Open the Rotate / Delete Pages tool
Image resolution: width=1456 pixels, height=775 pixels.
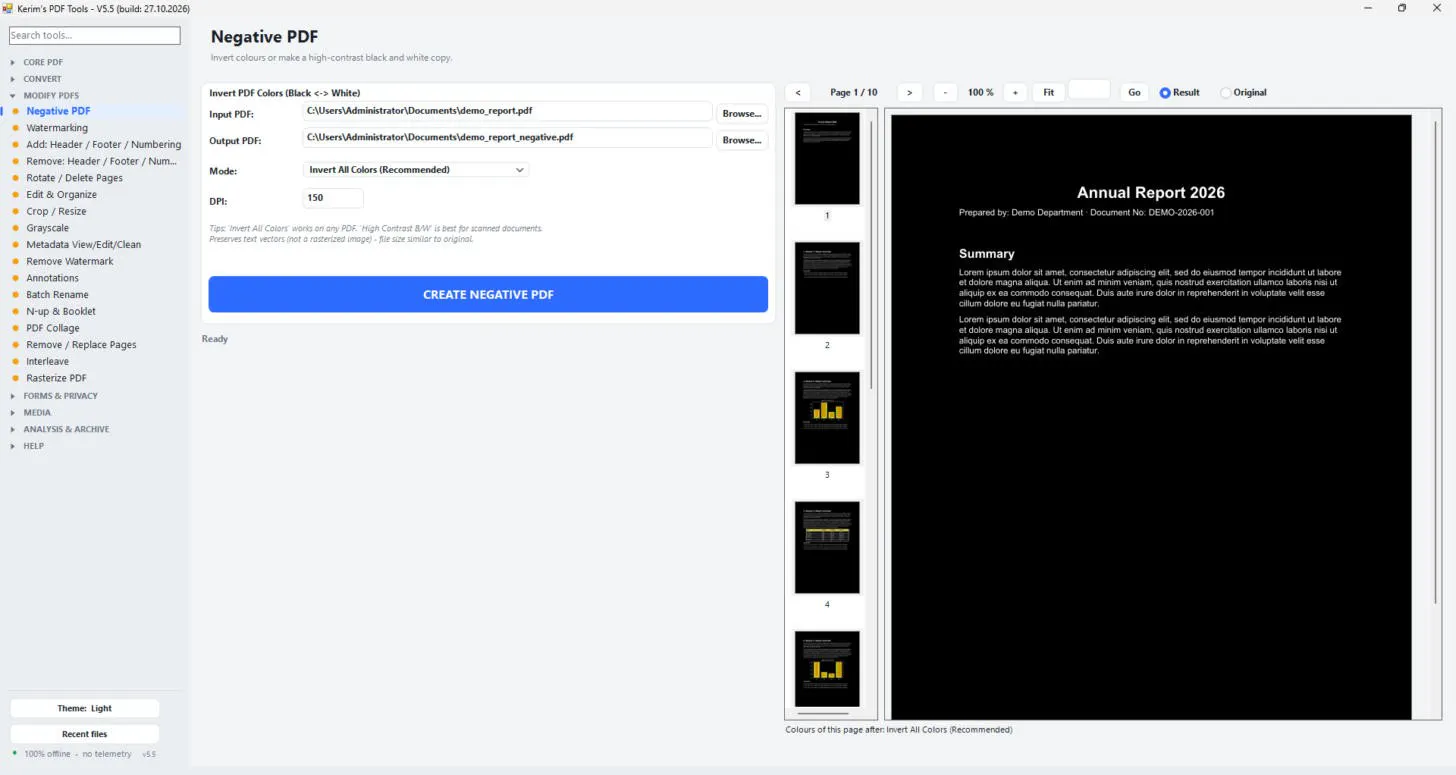(x=74, y=178)
